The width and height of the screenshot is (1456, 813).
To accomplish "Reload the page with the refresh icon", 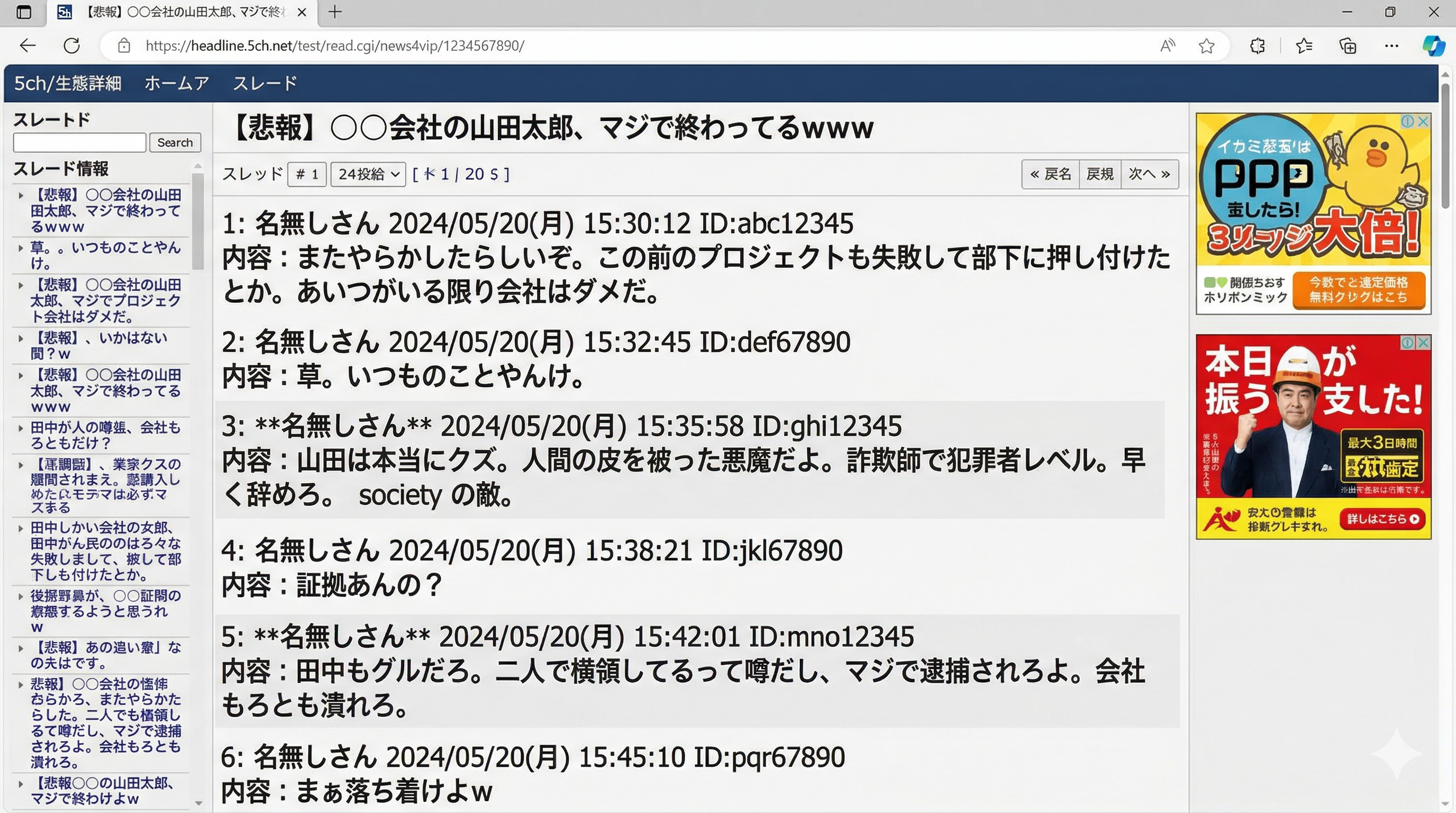I will 72,46.
